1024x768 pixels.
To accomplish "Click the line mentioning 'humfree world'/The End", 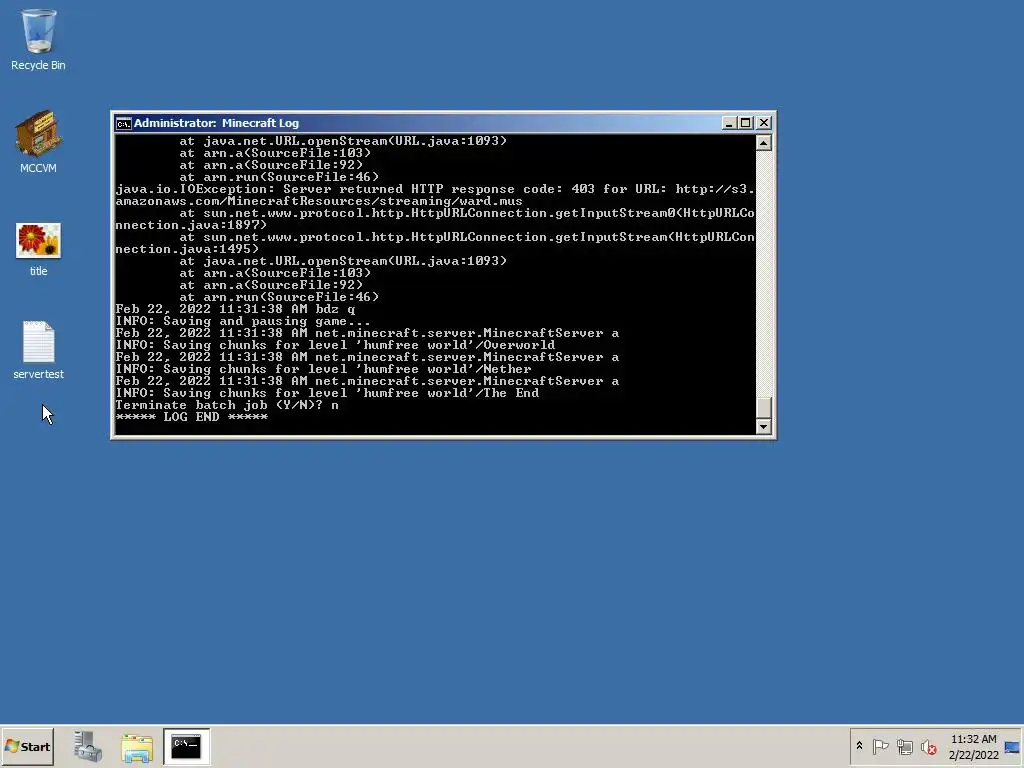I will click(327, 393).
